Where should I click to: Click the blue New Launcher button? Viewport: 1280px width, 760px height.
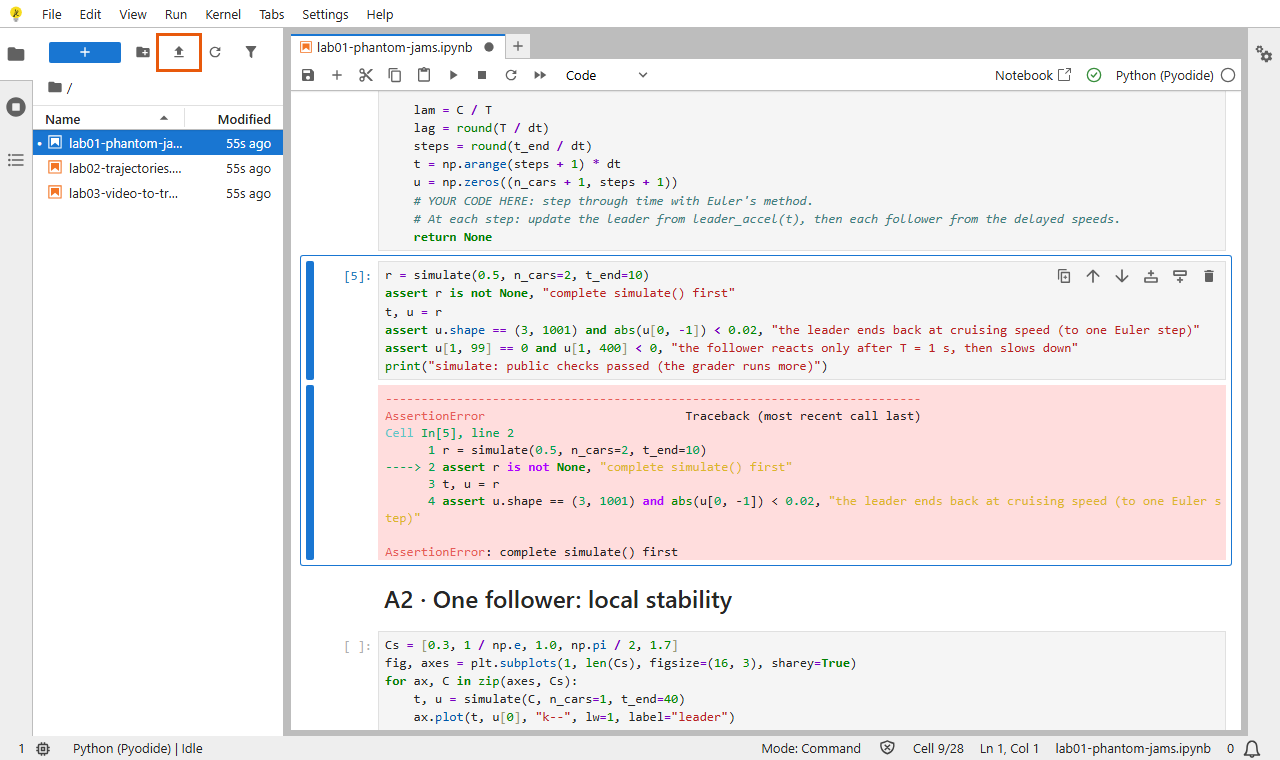85,52
